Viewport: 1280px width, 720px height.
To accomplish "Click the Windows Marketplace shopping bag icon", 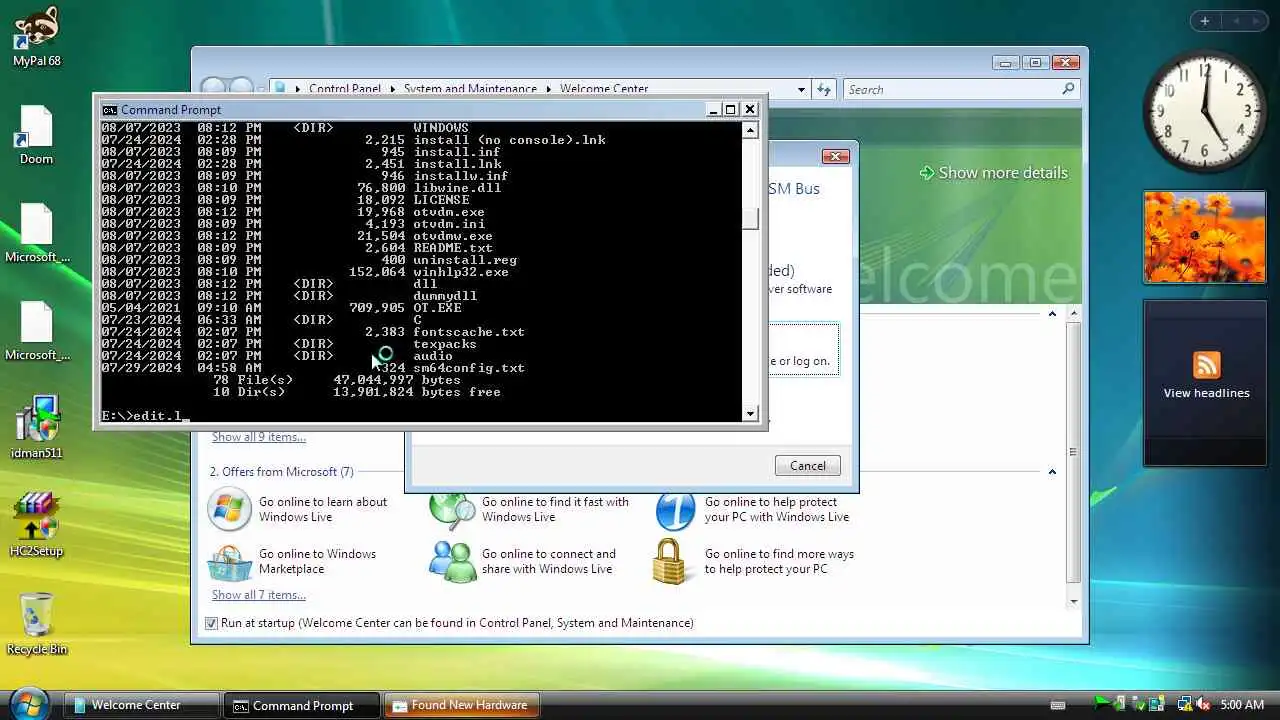I will [x=229, y=562].
